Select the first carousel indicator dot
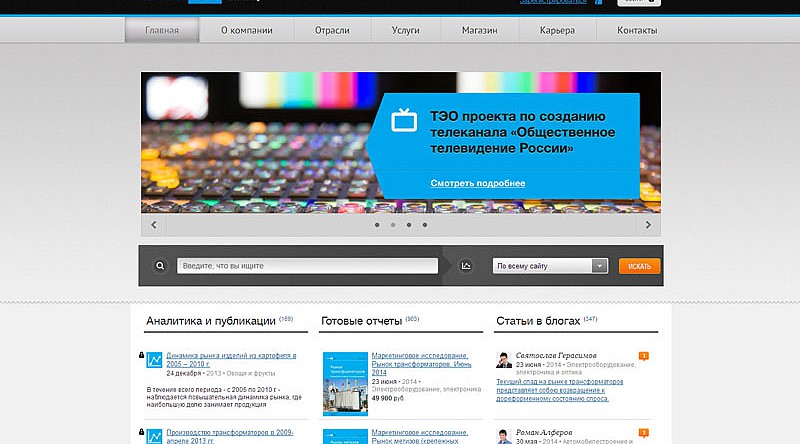The width and height of the screenshot is (800, 444). (377, 225)
